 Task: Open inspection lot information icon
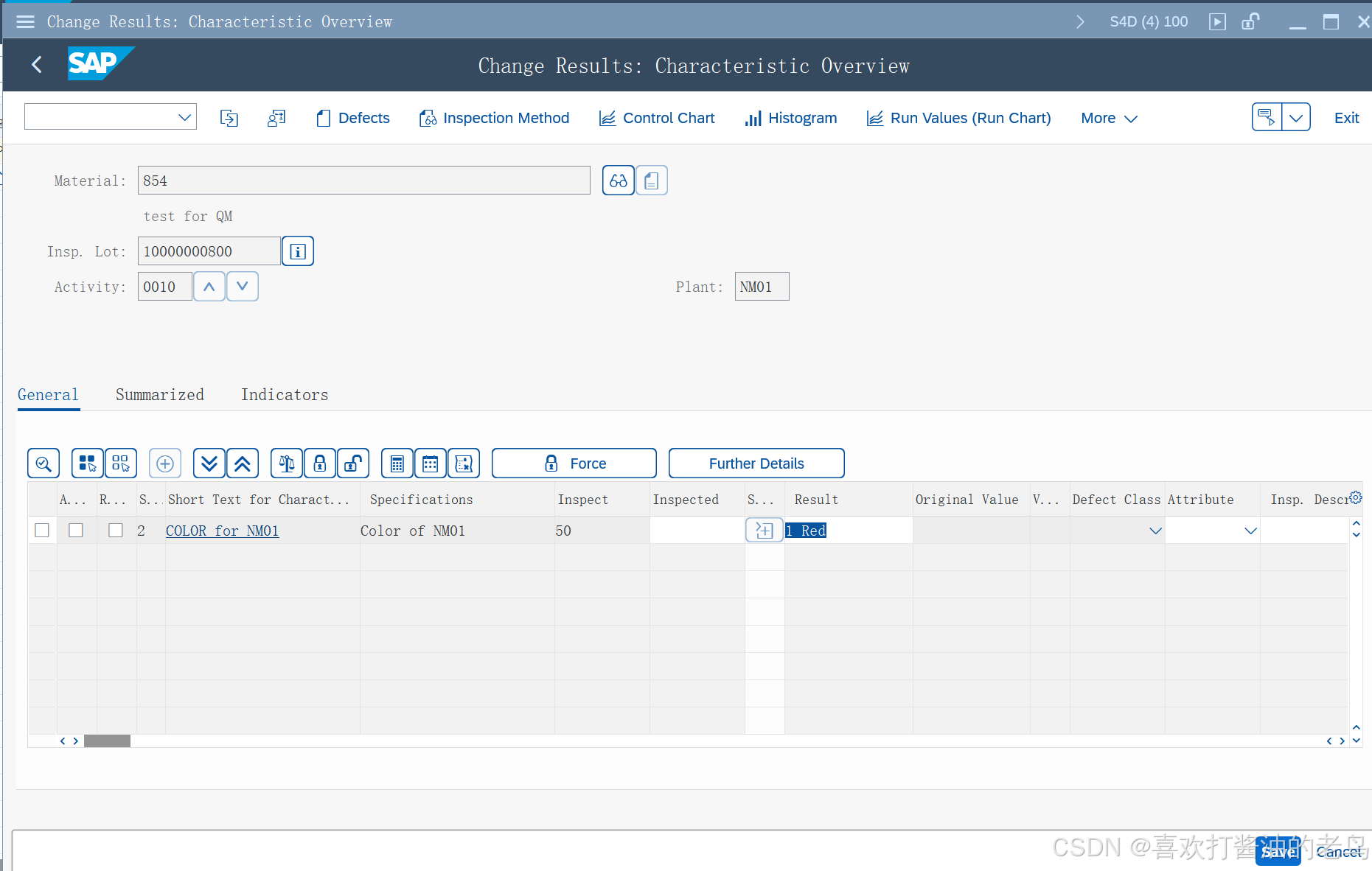pos(298,251)
